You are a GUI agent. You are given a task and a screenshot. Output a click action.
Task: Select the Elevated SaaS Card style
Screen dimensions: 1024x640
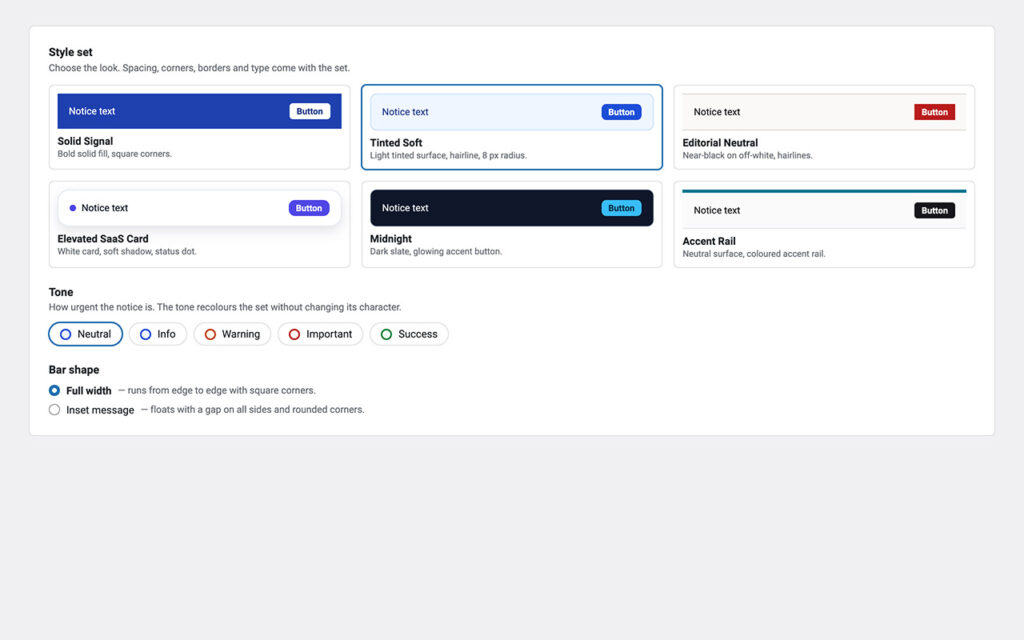click(199, 224)
